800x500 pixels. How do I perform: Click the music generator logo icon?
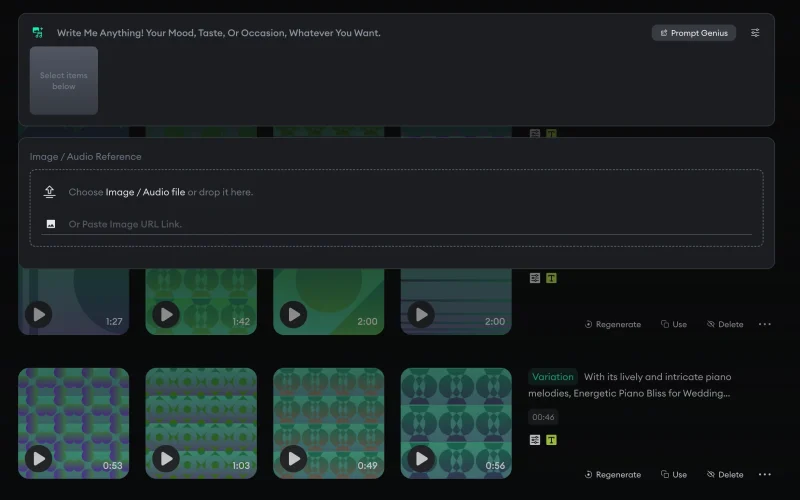(x=38, y=33)
